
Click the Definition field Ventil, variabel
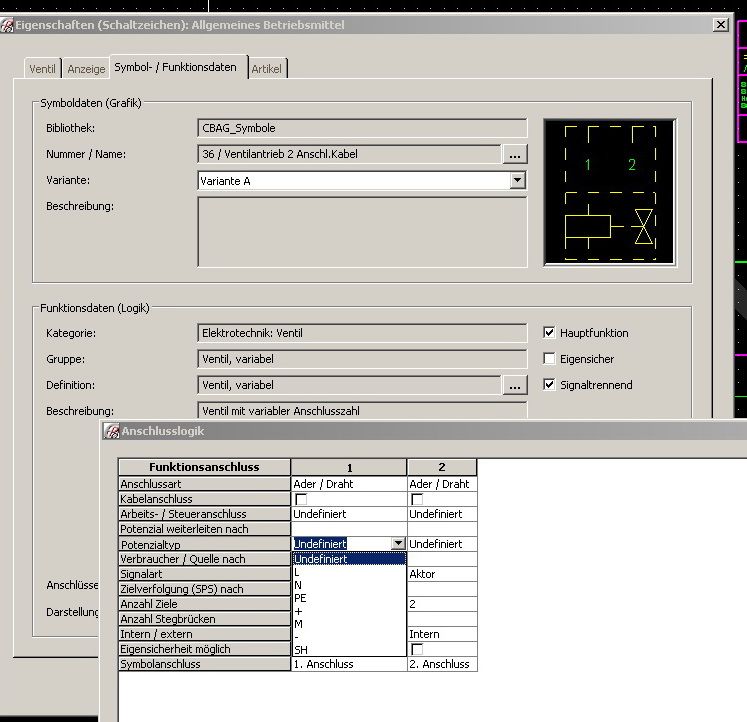click(x=349, y=385)
